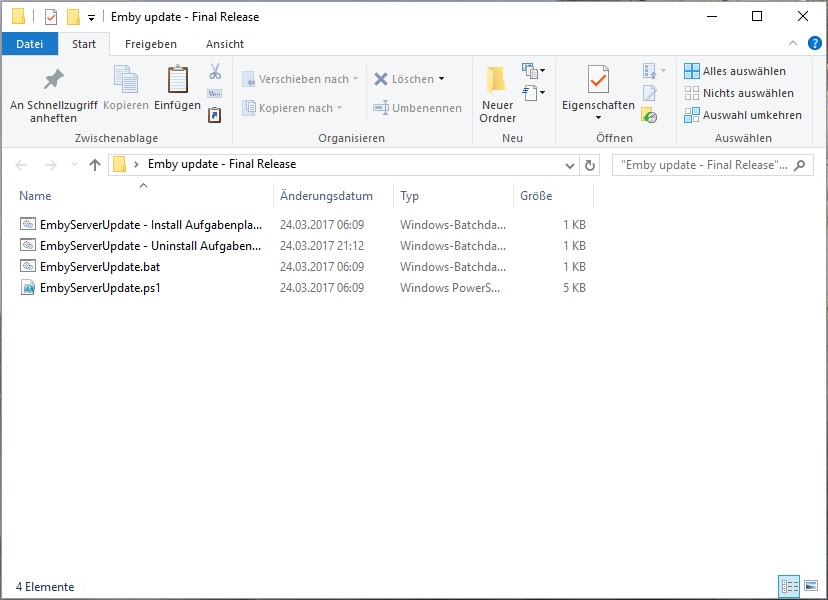Expand the Löschen dropdown arrow
The height and width of the screenshot is (600, 828).
441,79
